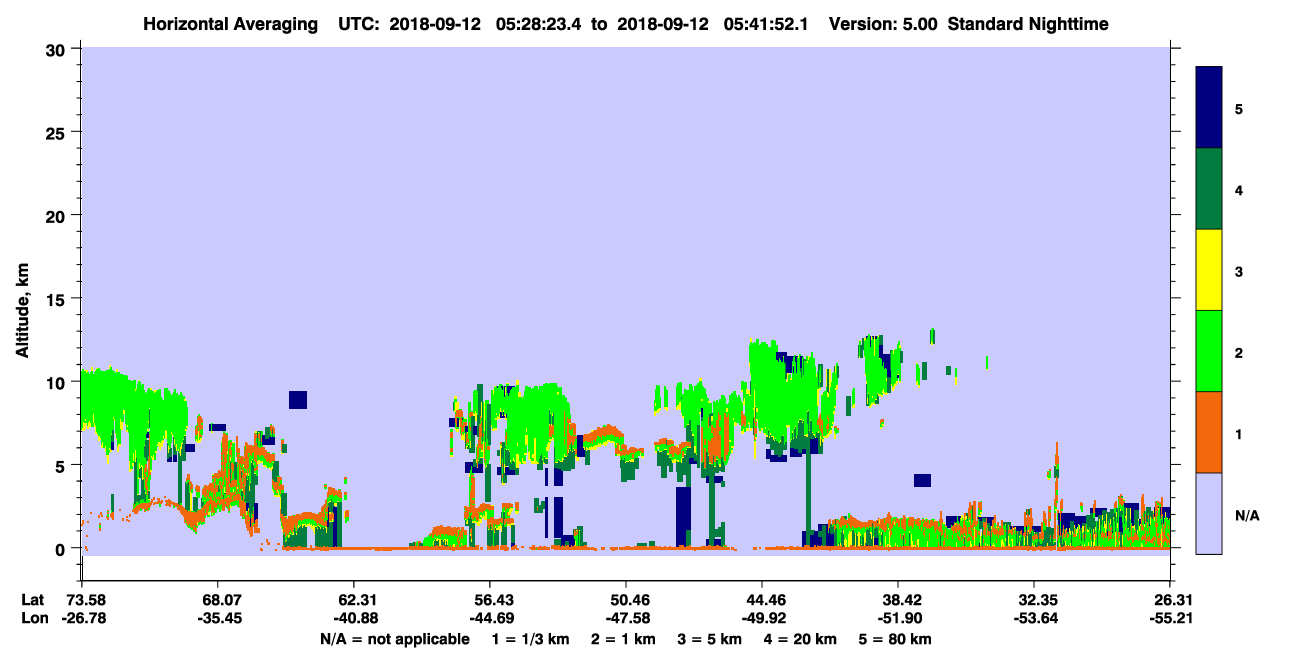
Task: Click longitude value -53.64
Action: coord(1034,618)
